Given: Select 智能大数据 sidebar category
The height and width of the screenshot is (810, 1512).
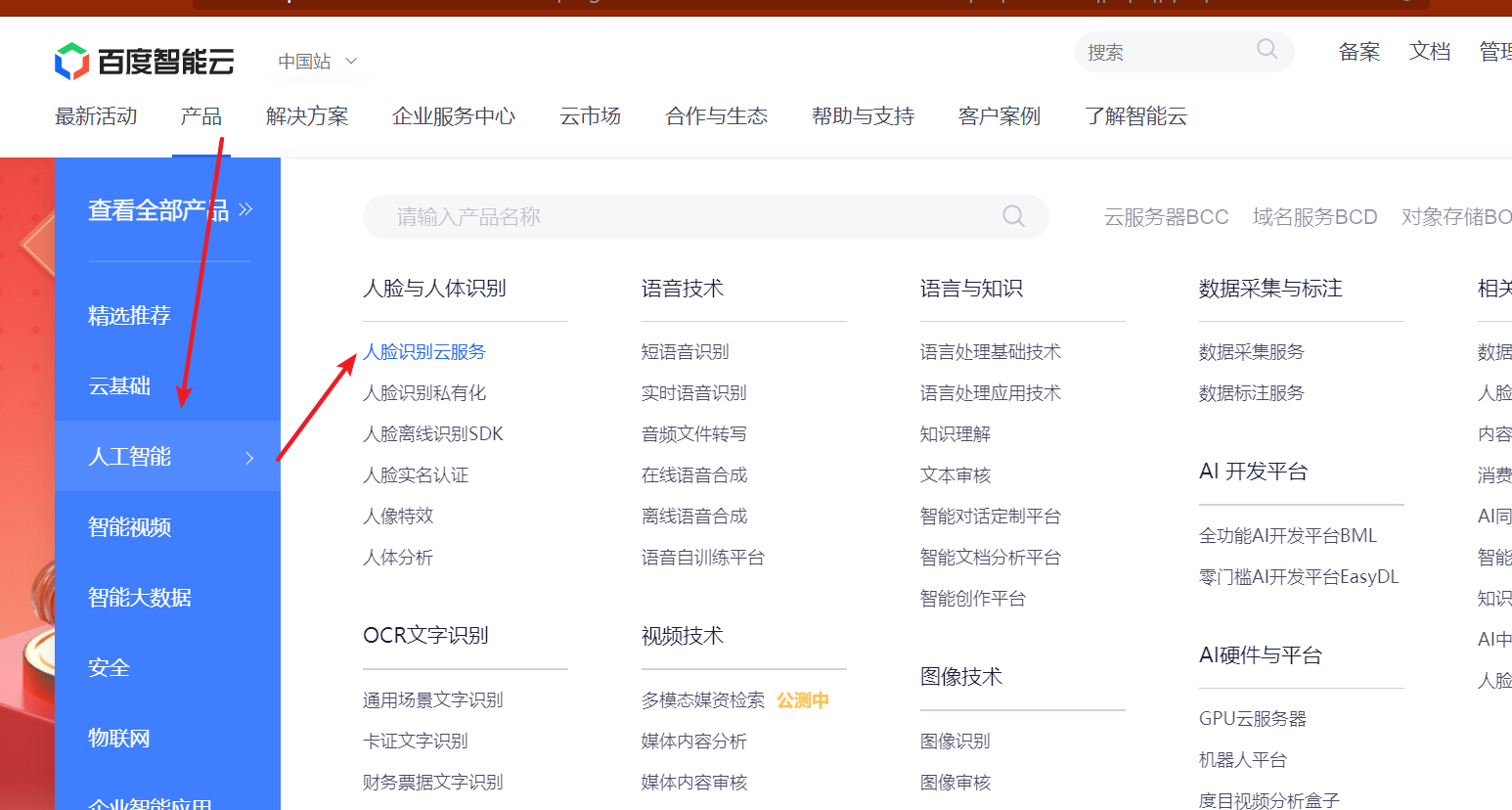Looking at the screenshot, I should coord(140,598).
